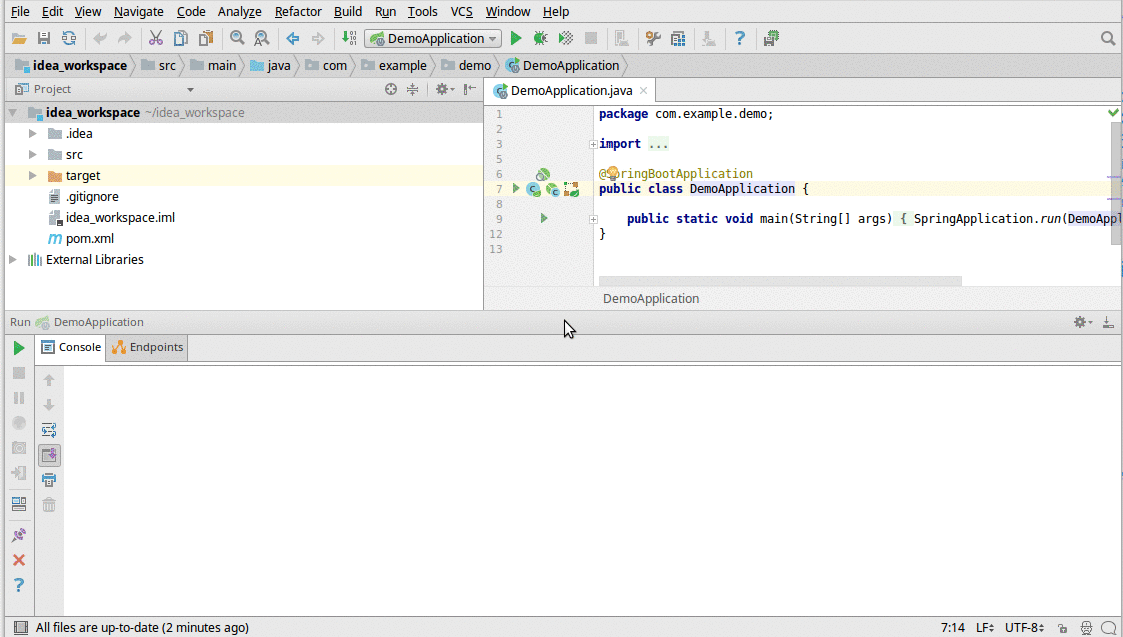
Task: Rerun DemoApplication in the Run panel
Action: coord(19,348)
